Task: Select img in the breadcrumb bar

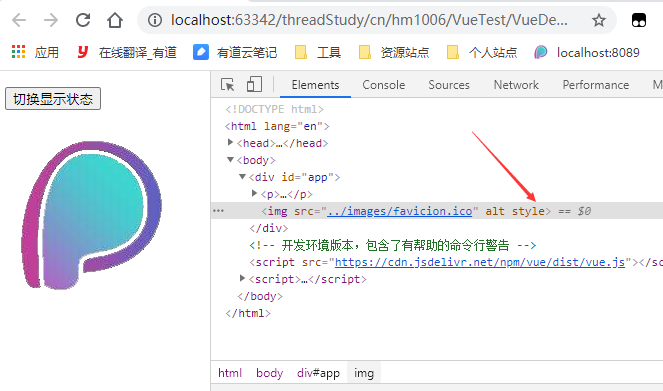Action: click(x=364, y=373)
